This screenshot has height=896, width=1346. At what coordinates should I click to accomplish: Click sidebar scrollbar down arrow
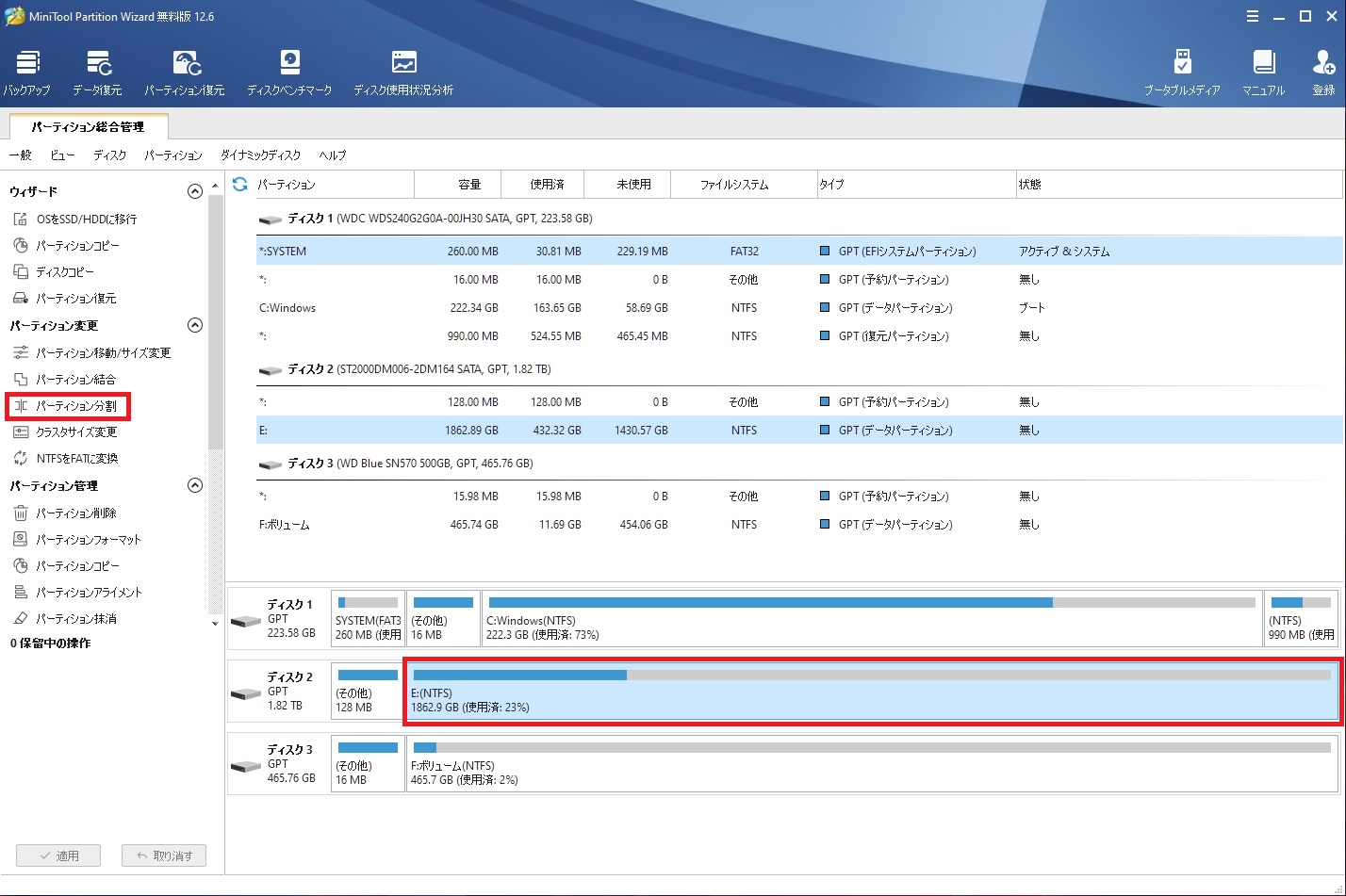coord(215,624)
